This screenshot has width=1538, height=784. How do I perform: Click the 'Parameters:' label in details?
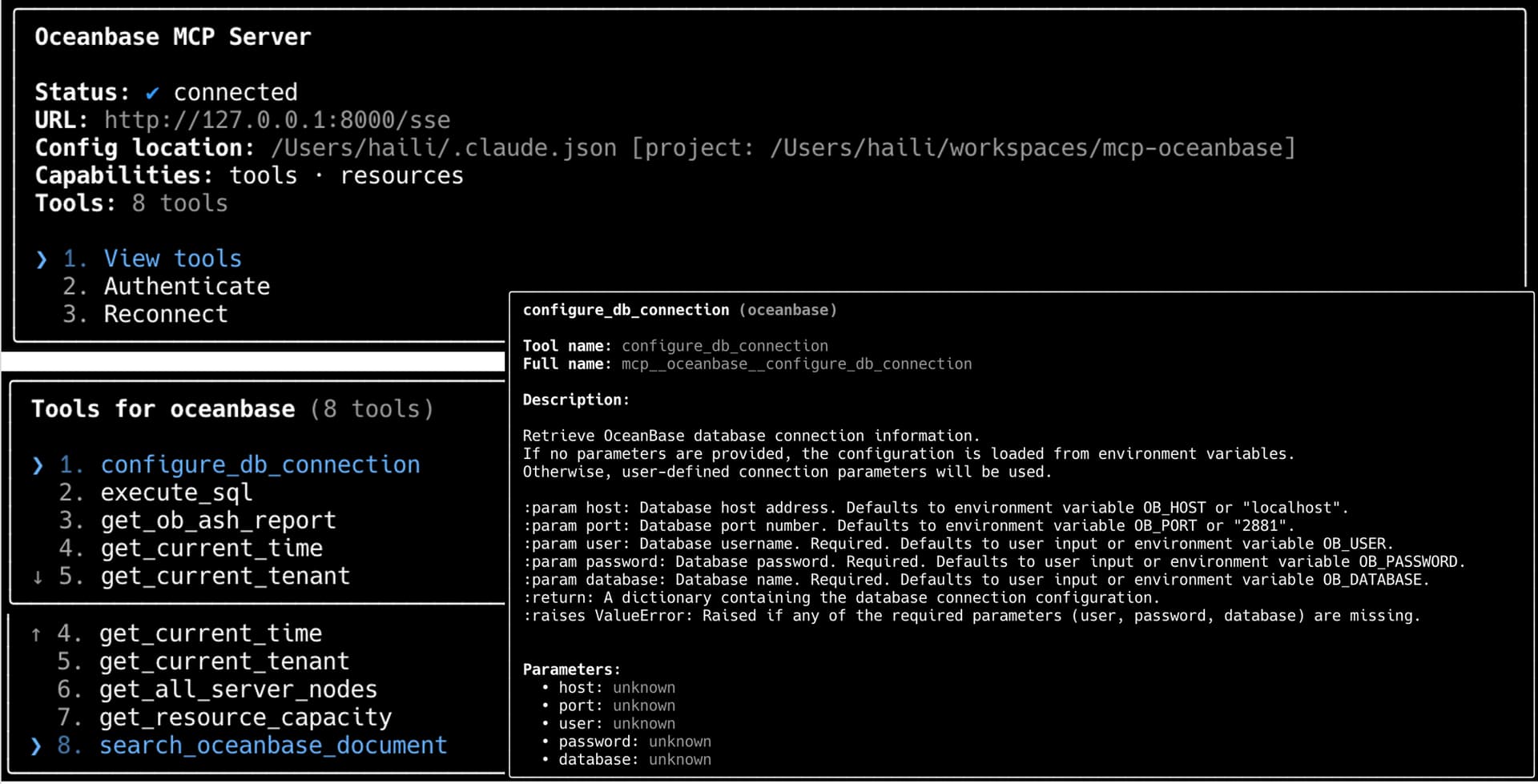571,669
